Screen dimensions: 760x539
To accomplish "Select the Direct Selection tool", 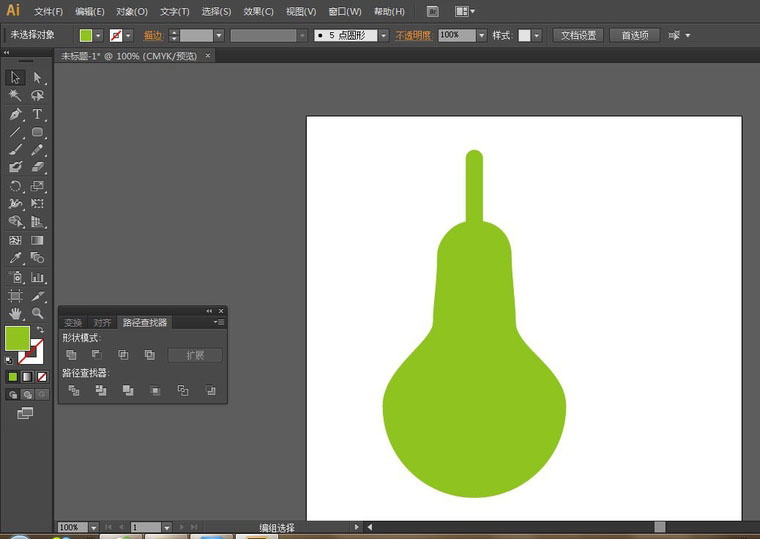I will coord(37,77).
